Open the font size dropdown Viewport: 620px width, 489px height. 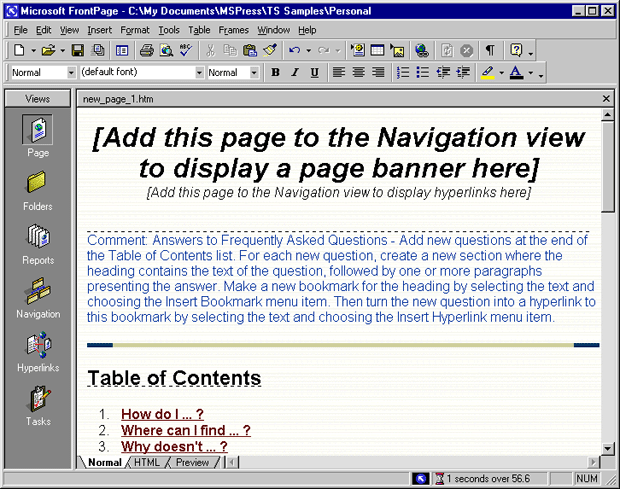tap(253, 73)
